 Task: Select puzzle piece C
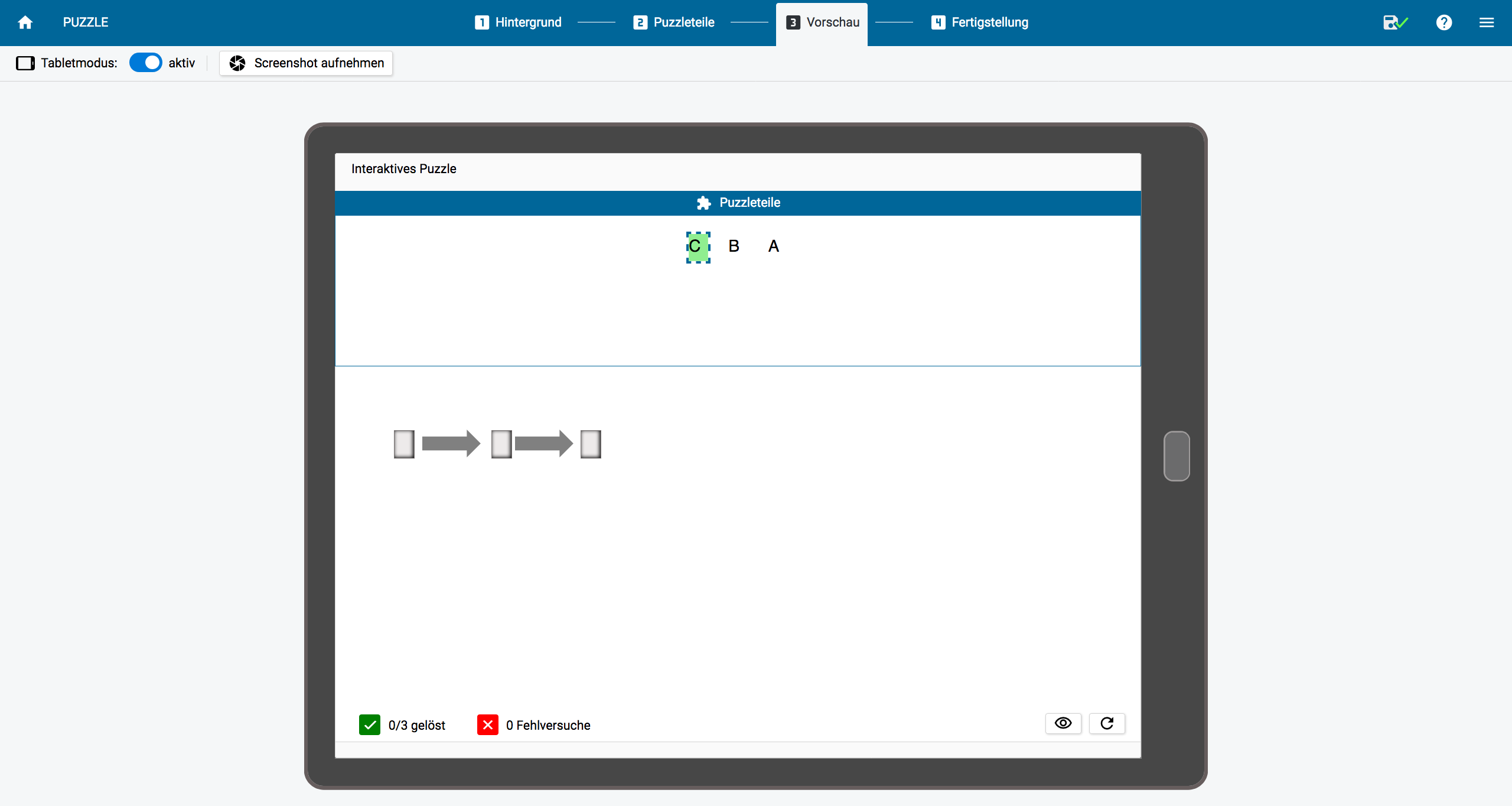(x=698, y=246)
